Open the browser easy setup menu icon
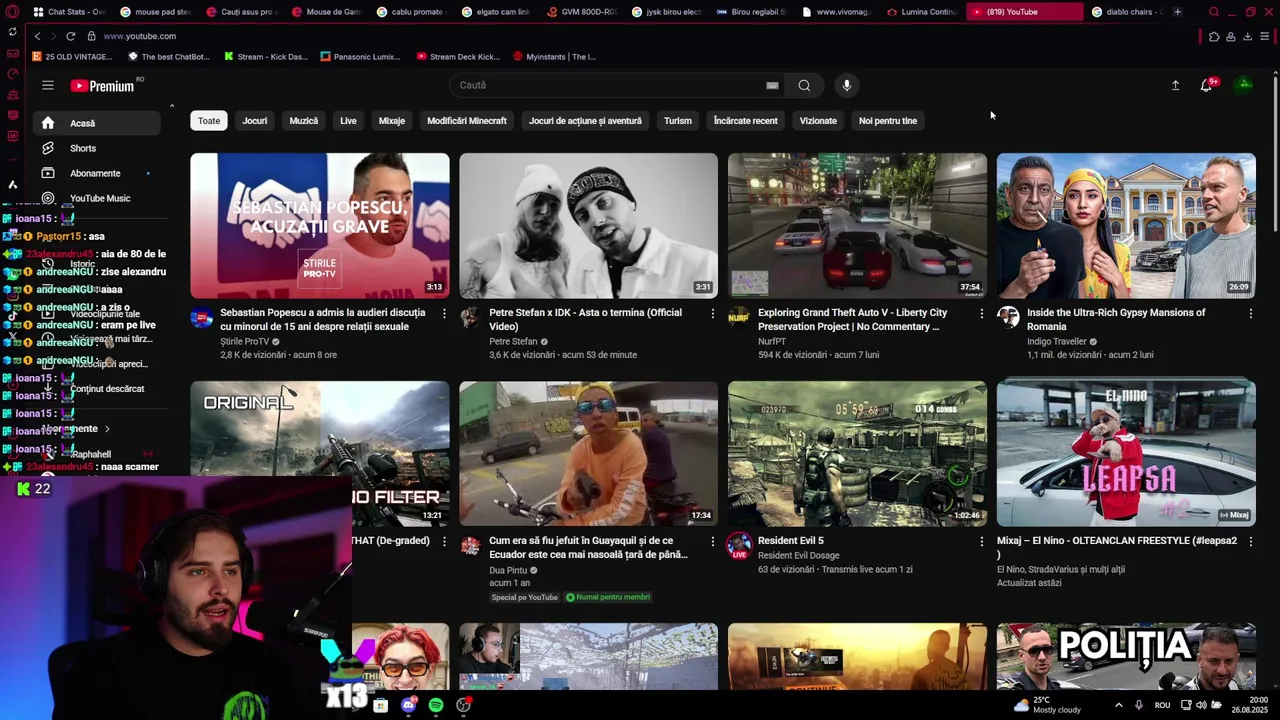Image resolution: width=1280 pixels, height=720 pixels. point(1264,36)
